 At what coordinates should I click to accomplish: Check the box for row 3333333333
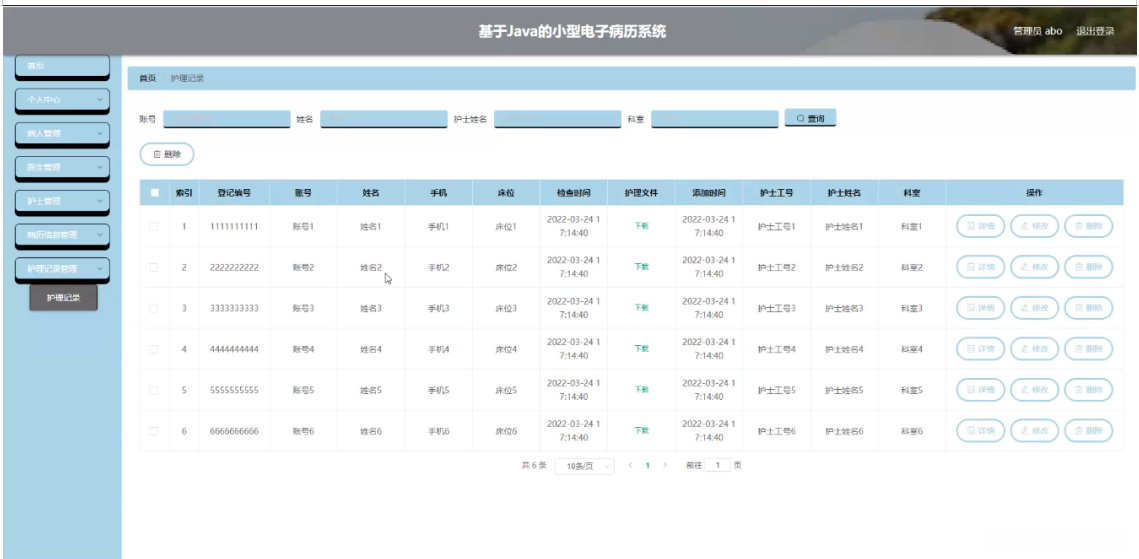[154, 308]
